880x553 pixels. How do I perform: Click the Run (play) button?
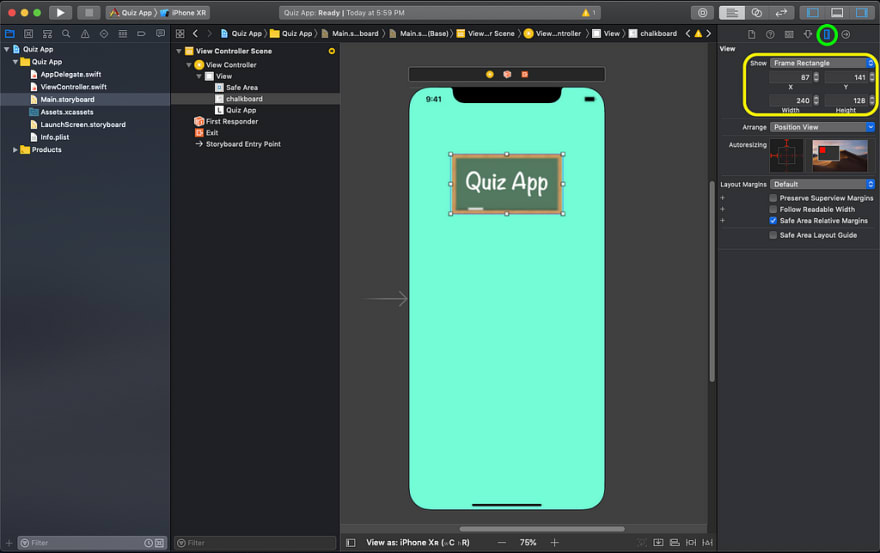[60, 12]
